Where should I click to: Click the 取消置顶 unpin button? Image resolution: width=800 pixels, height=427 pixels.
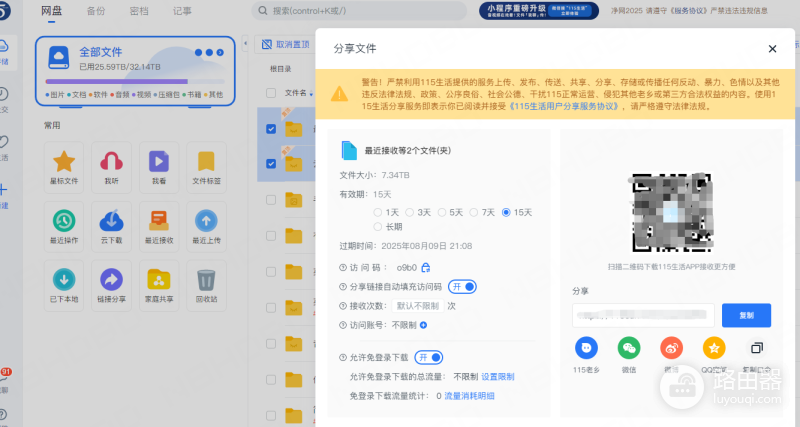point(286,44)
